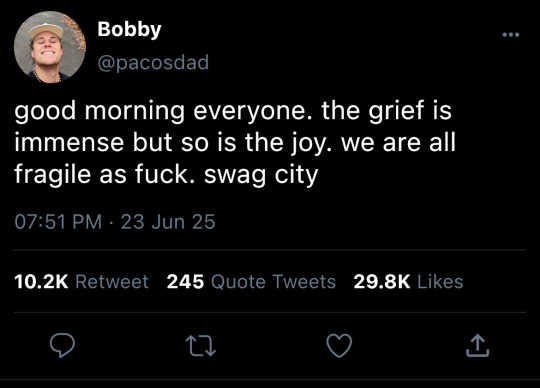This screenshot has height=388, width=540.
Task: Click the word Retweet beside 10.2K
Action: point(112,281)
